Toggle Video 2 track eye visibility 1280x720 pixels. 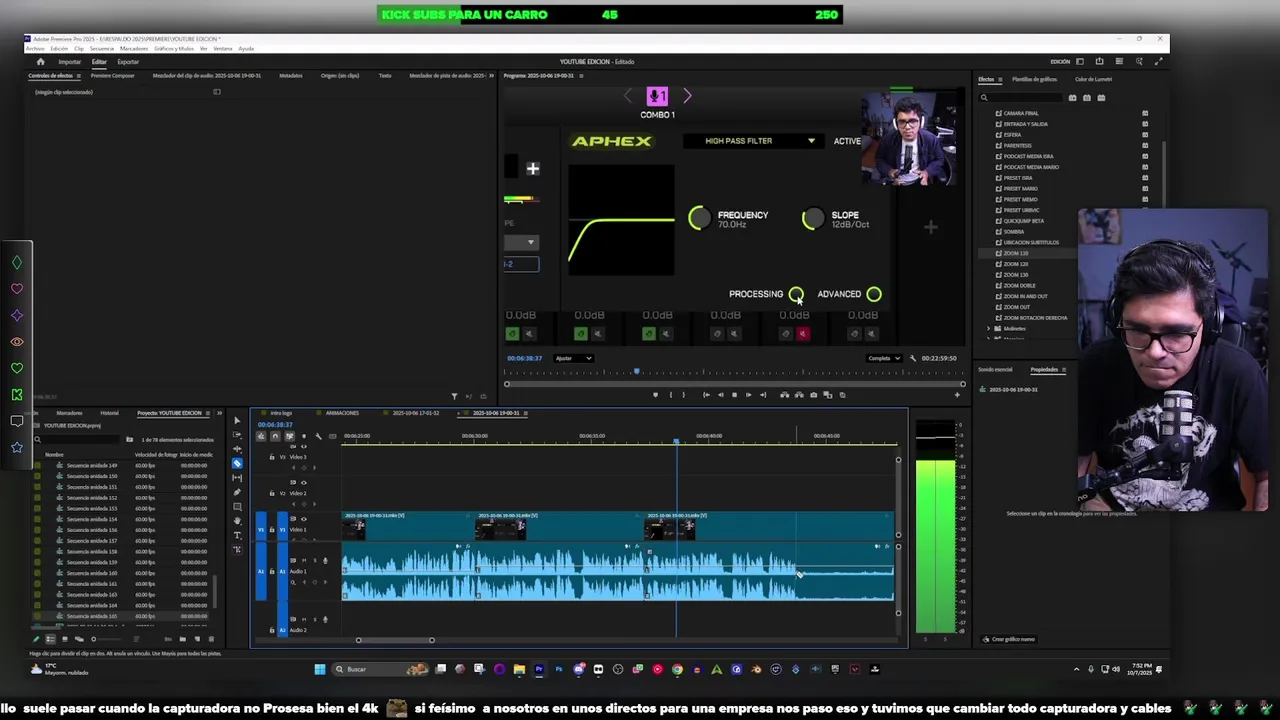tap(304, 483)
